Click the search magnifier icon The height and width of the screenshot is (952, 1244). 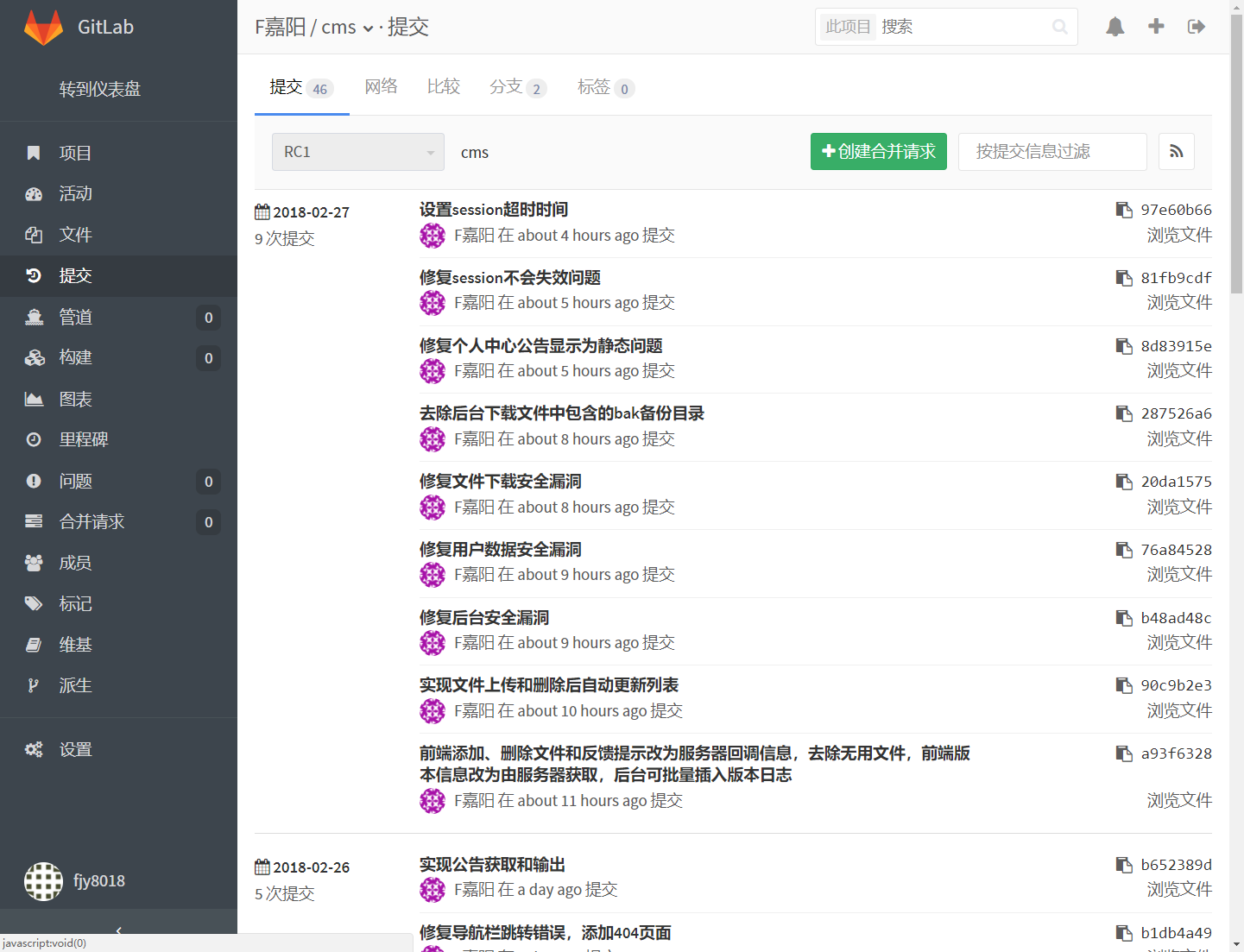pos(1059,27)
